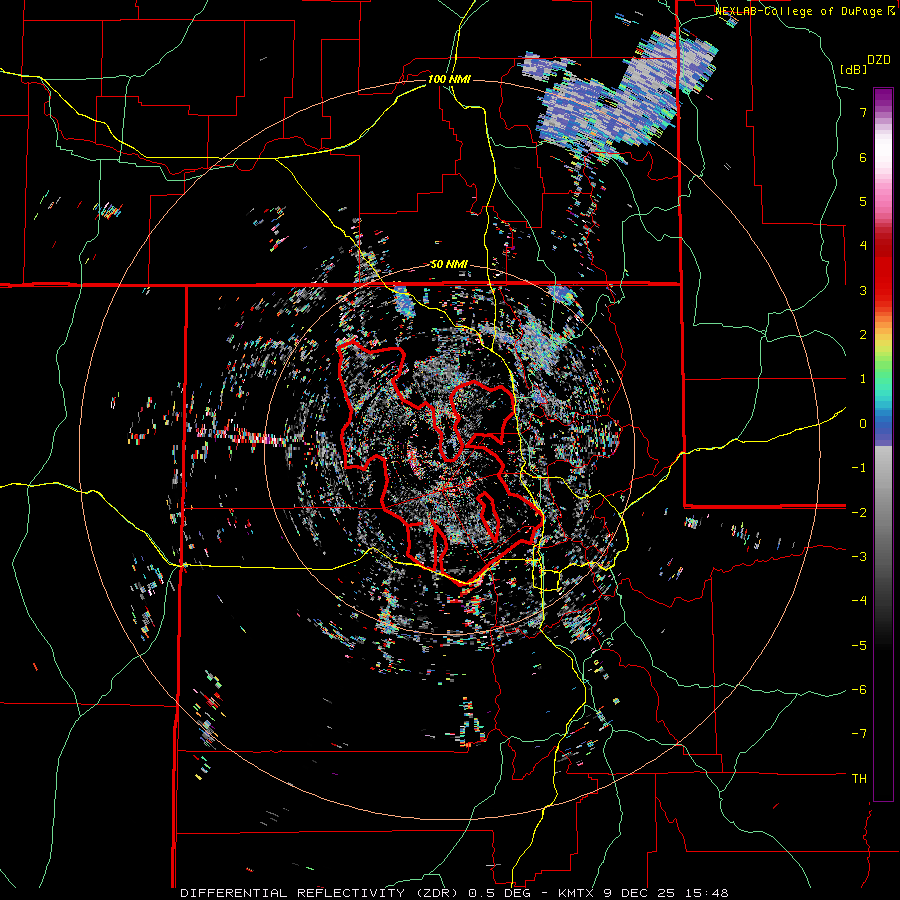Click the 4 value on the color scale

point(863,246)
